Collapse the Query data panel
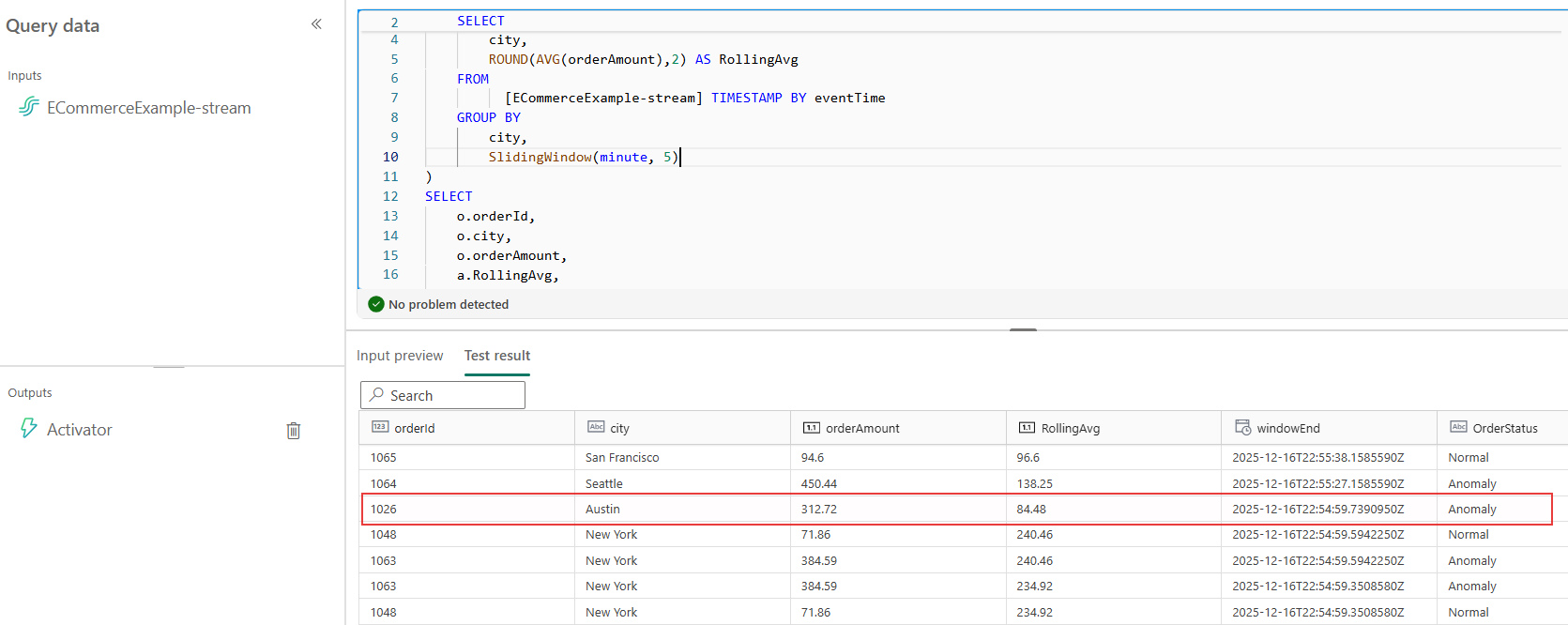 click(x=316, y=24)
